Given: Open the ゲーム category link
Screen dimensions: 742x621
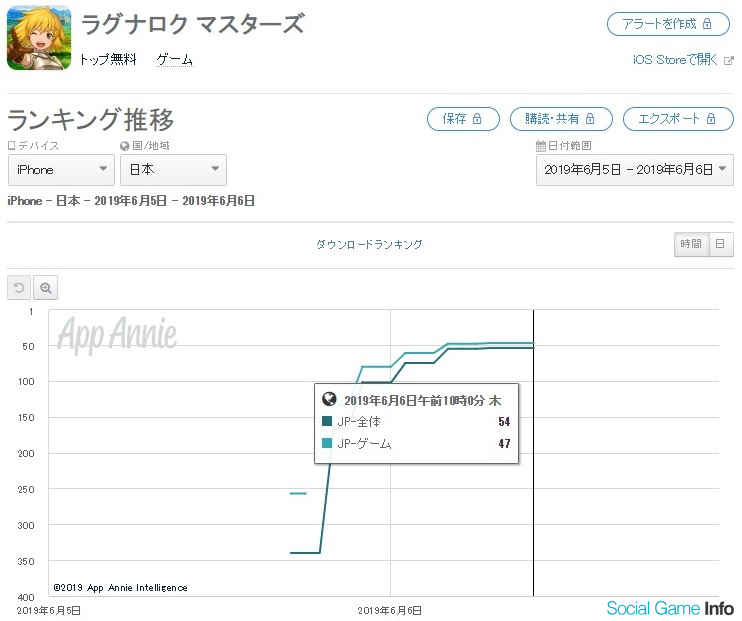Looking at the screenshot, I should point(175,60).
